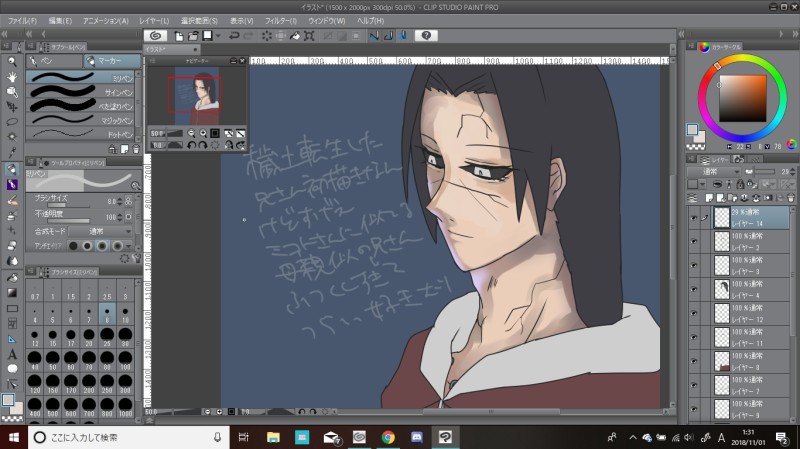Hide layer レイヤー 14 with eye icon
Viewport: 800px width, 449px height.
tap(693, 217)
